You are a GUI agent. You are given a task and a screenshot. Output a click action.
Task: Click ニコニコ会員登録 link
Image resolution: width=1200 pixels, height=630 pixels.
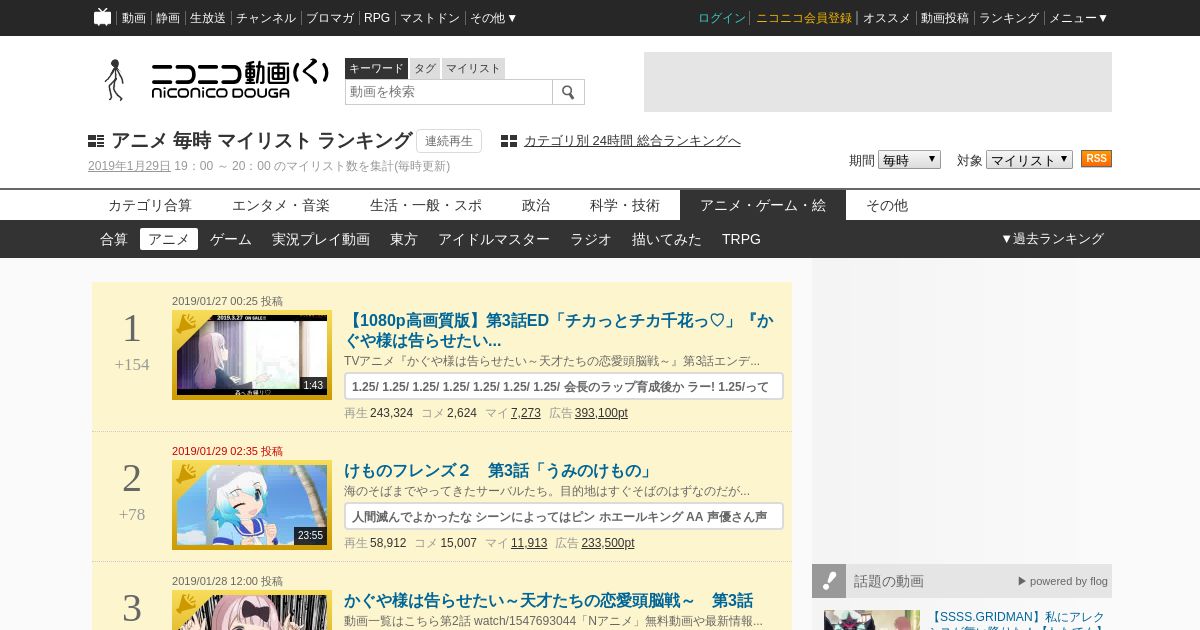click(804, 18)
